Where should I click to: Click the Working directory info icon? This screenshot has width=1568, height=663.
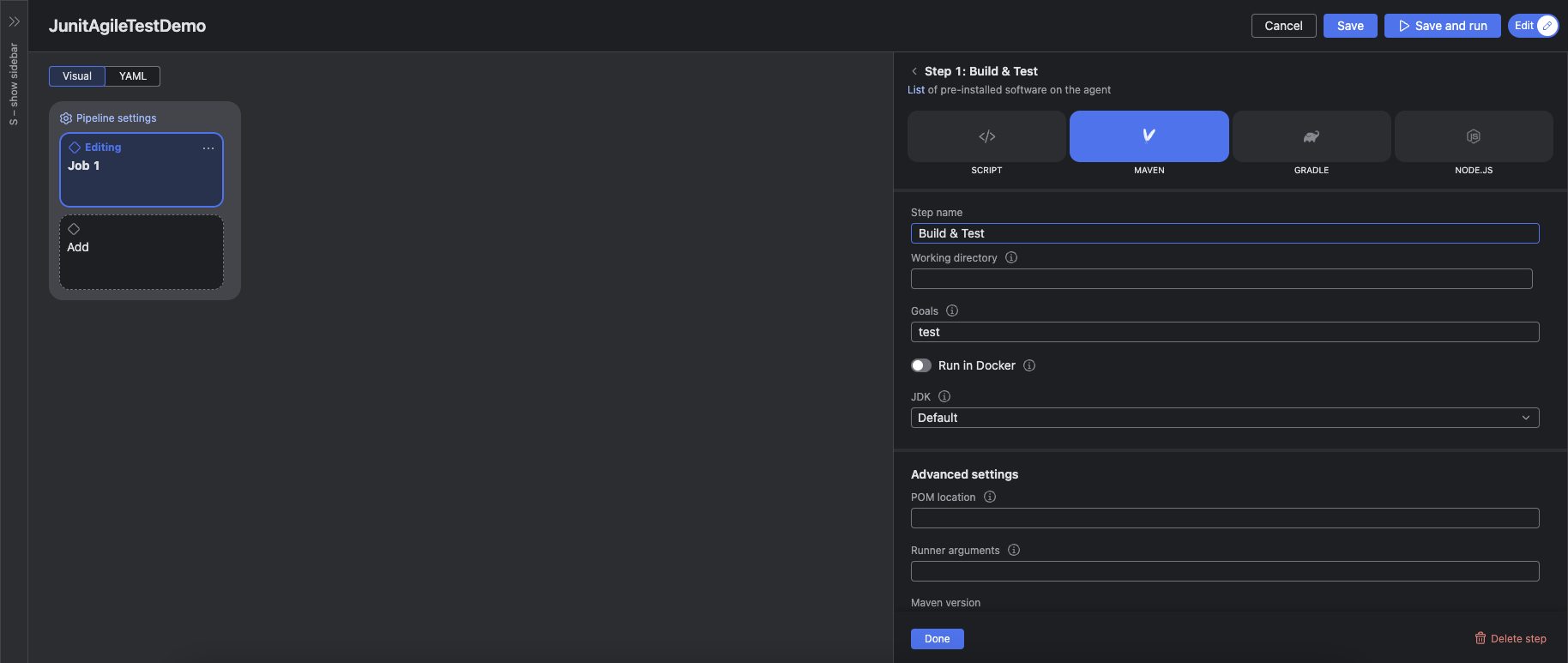(1011, 257)
